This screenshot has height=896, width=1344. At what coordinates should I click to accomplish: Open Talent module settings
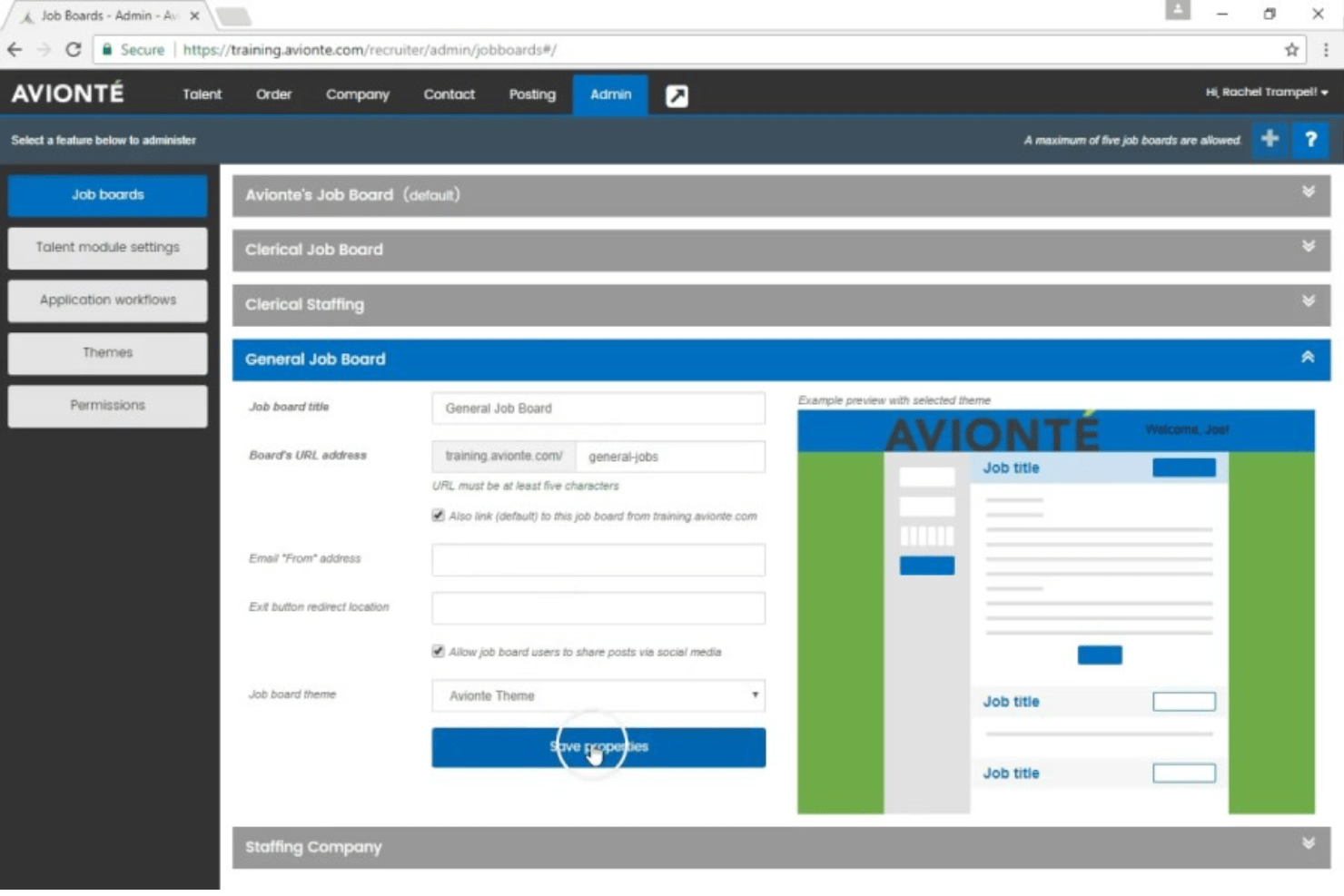[x=107, y=248]
